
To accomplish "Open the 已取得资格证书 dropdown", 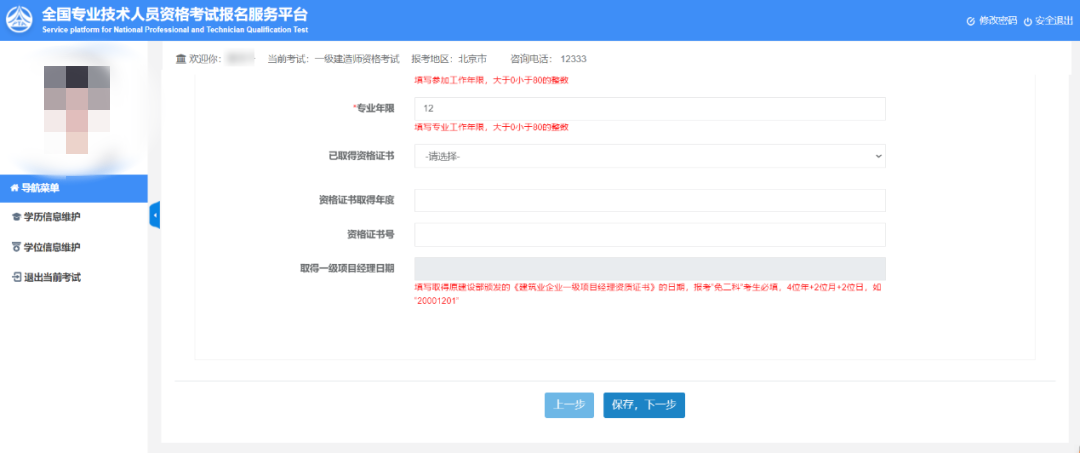I will coord(649,156).
